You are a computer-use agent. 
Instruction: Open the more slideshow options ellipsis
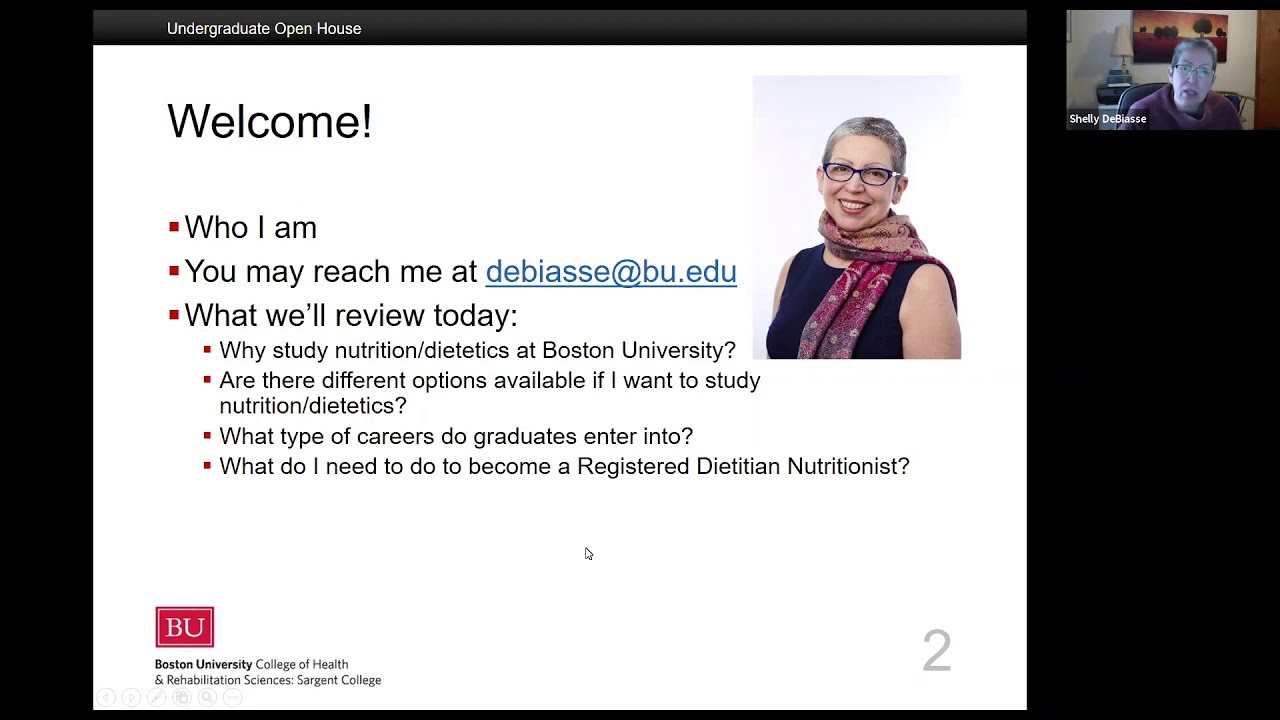tap(232, 698)
